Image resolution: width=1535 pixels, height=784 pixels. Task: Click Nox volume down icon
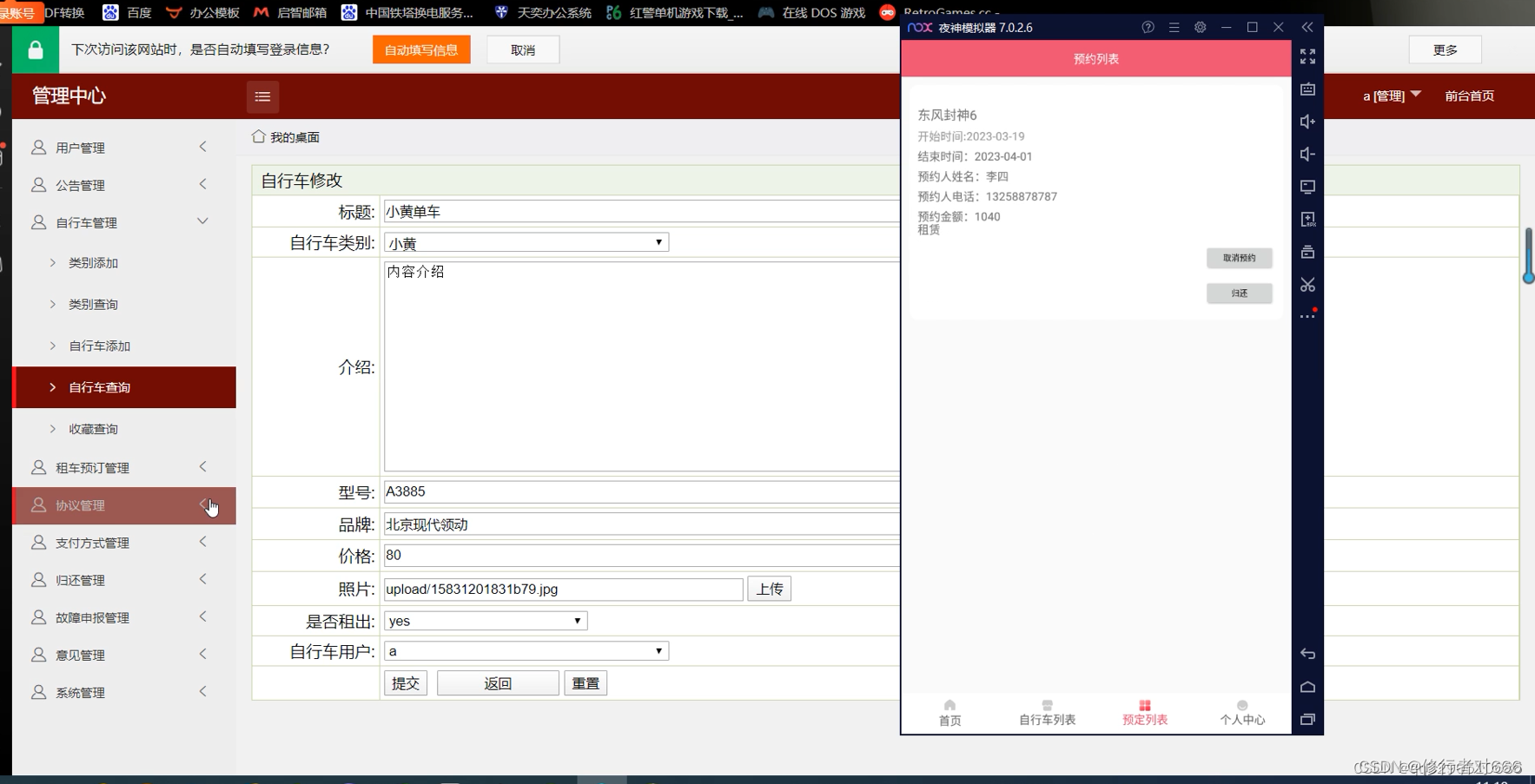click(x=1307, y=154)
